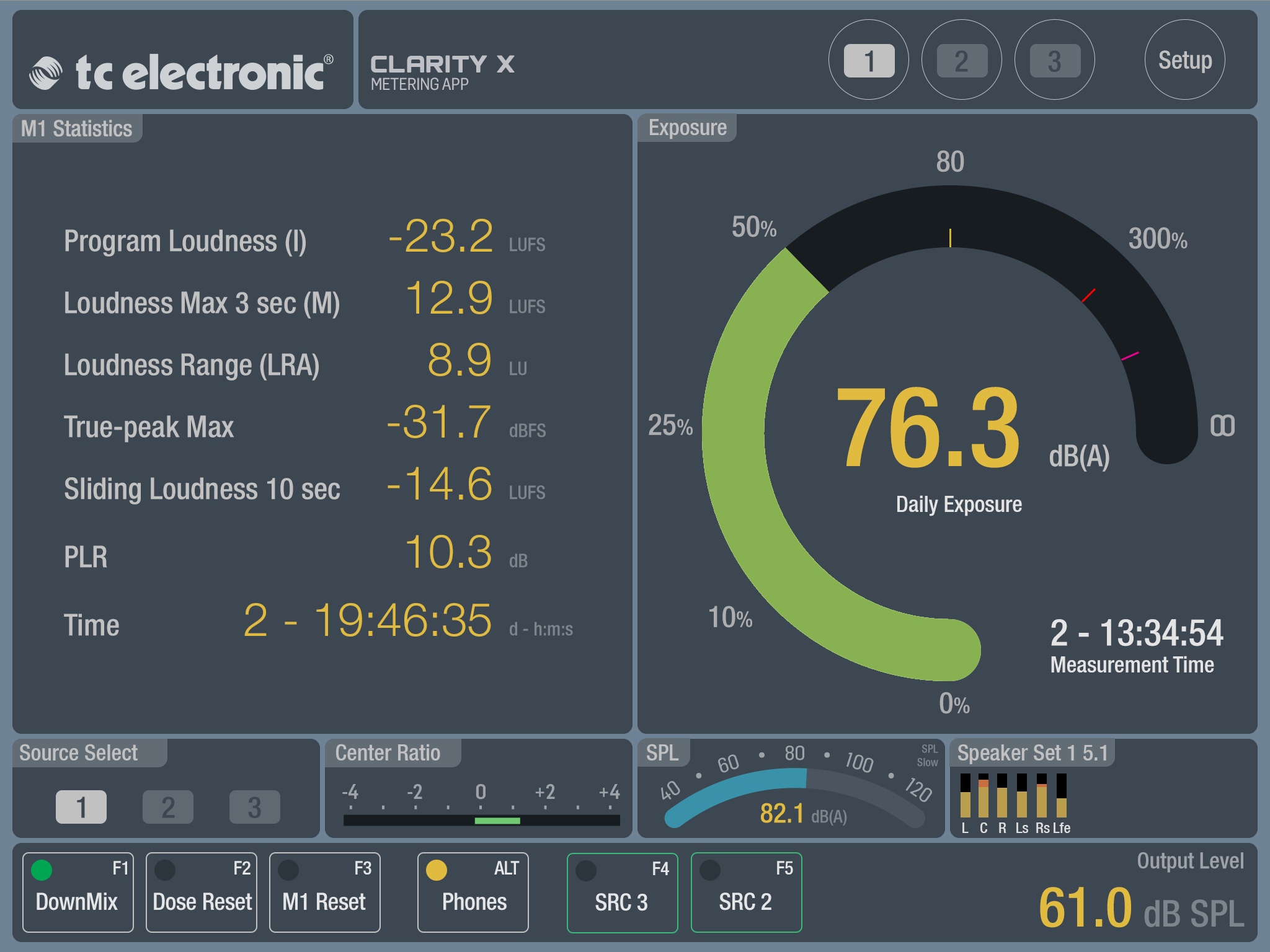Click the Lfe channel level meter

coord(1062,795)
